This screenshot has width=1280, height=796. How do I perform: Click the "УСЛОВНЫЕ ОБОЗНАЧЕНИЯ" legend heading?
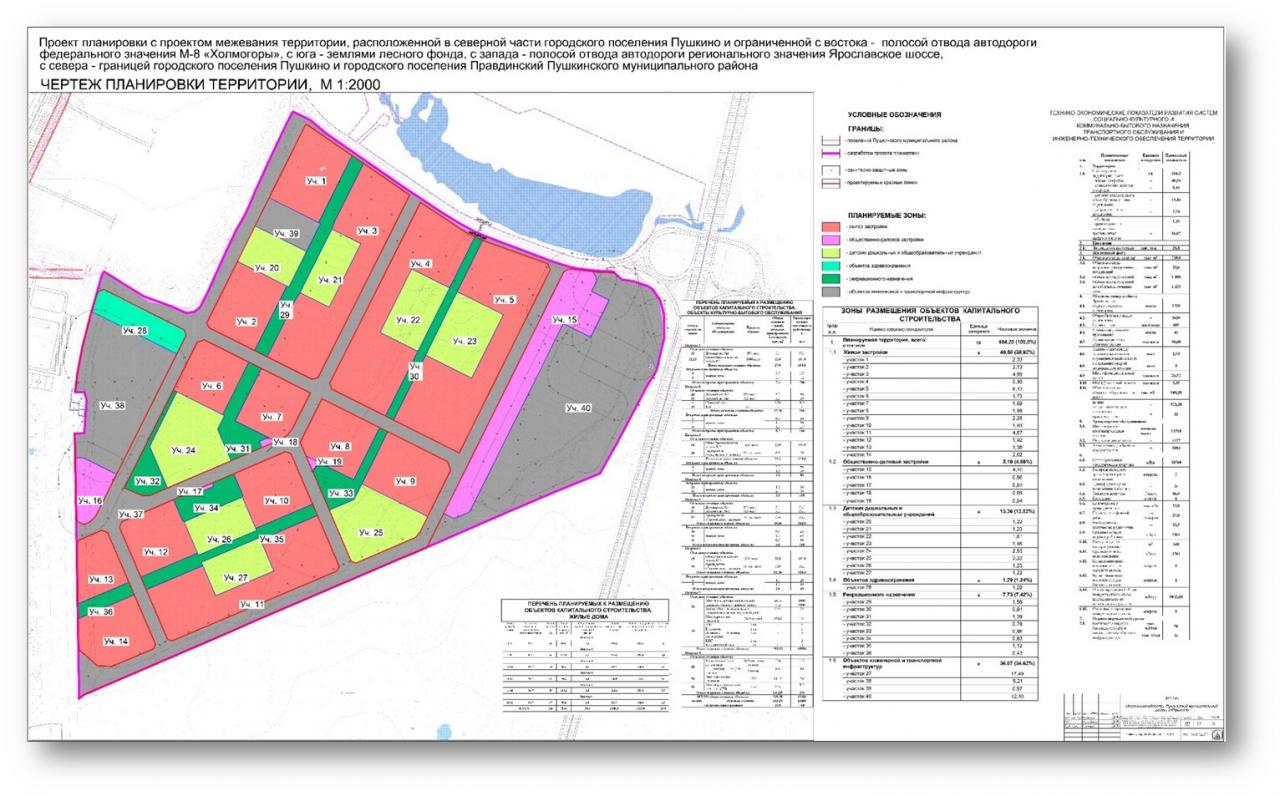coord(894,115)
